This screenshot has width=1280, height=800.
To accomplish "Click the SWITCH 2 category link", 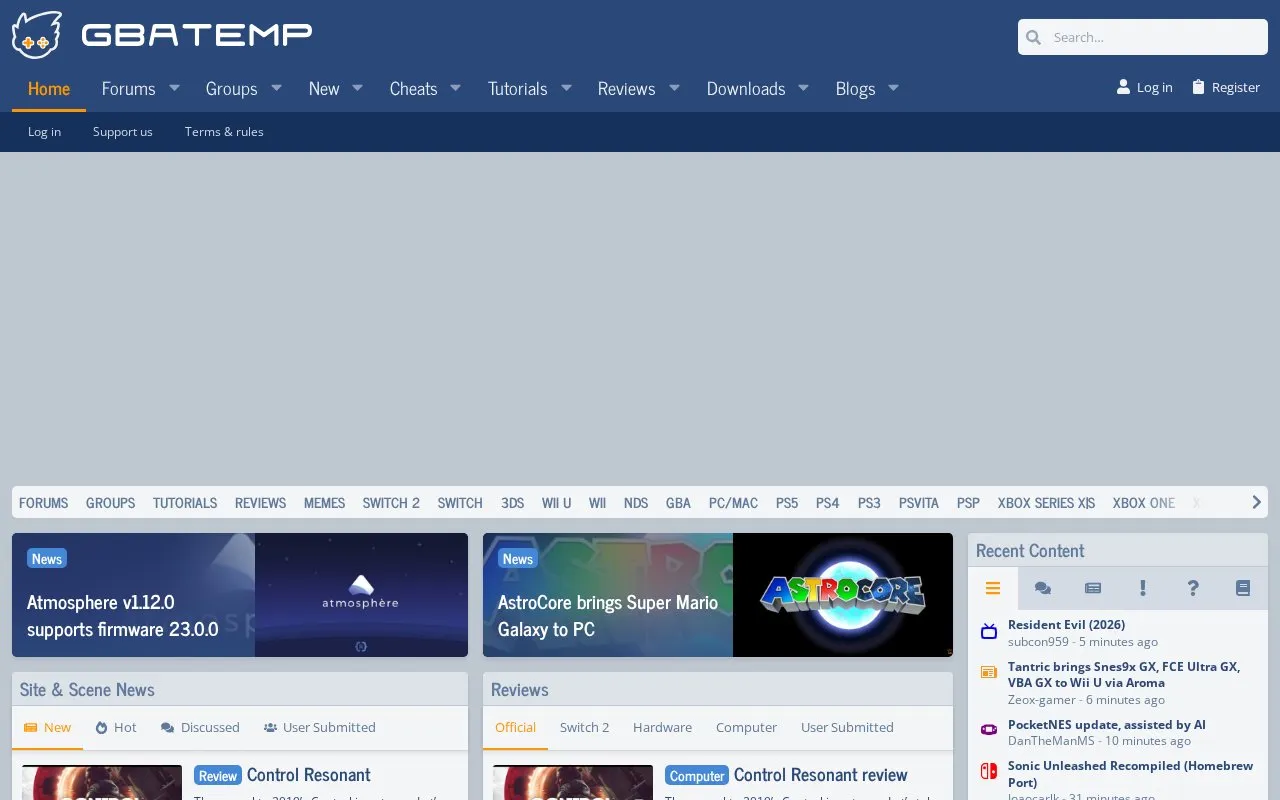I will [x=391, y=503].
